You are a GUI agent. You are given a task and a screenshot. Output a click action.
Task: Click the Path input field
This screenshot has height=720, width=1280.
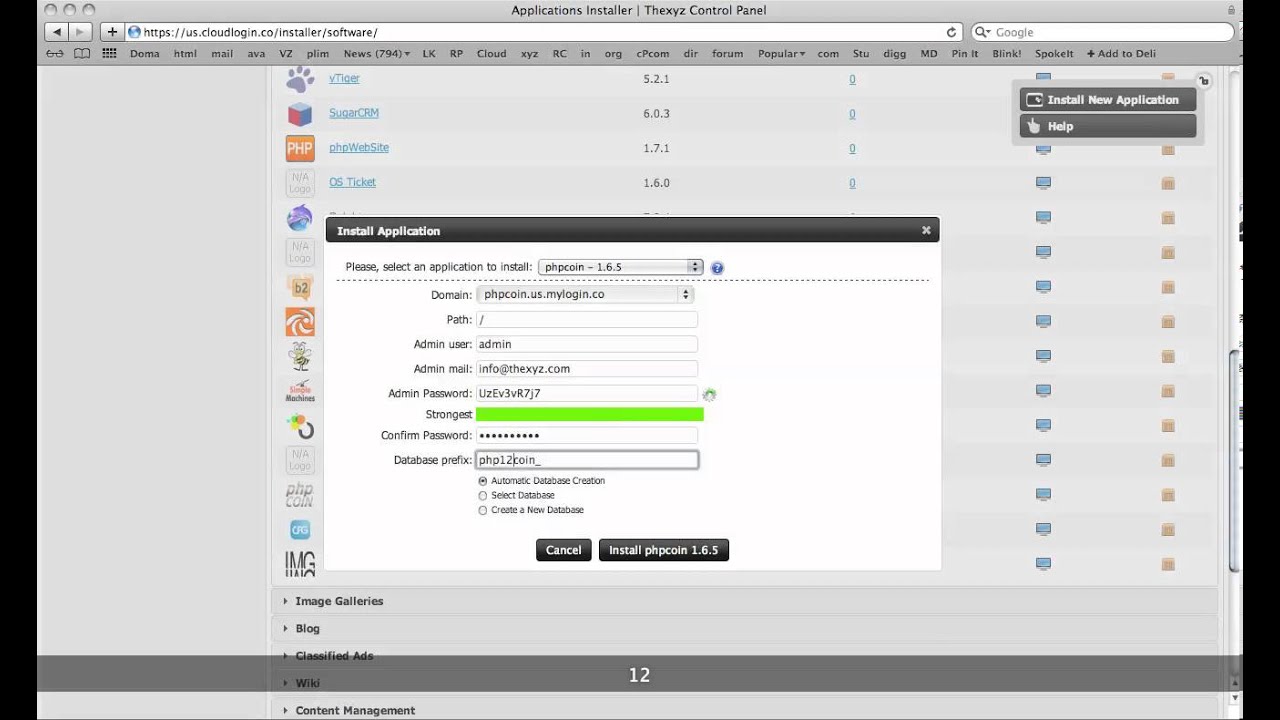587,320
